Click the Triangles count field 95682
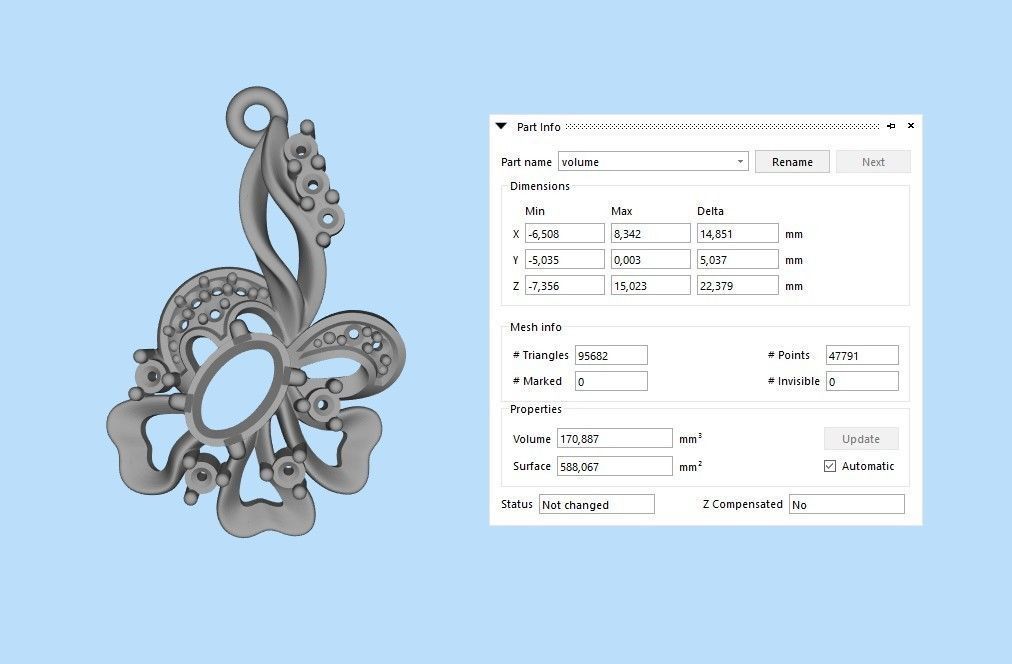The width and height of the screenshot is (1012, 664). [x=611, y=356]
